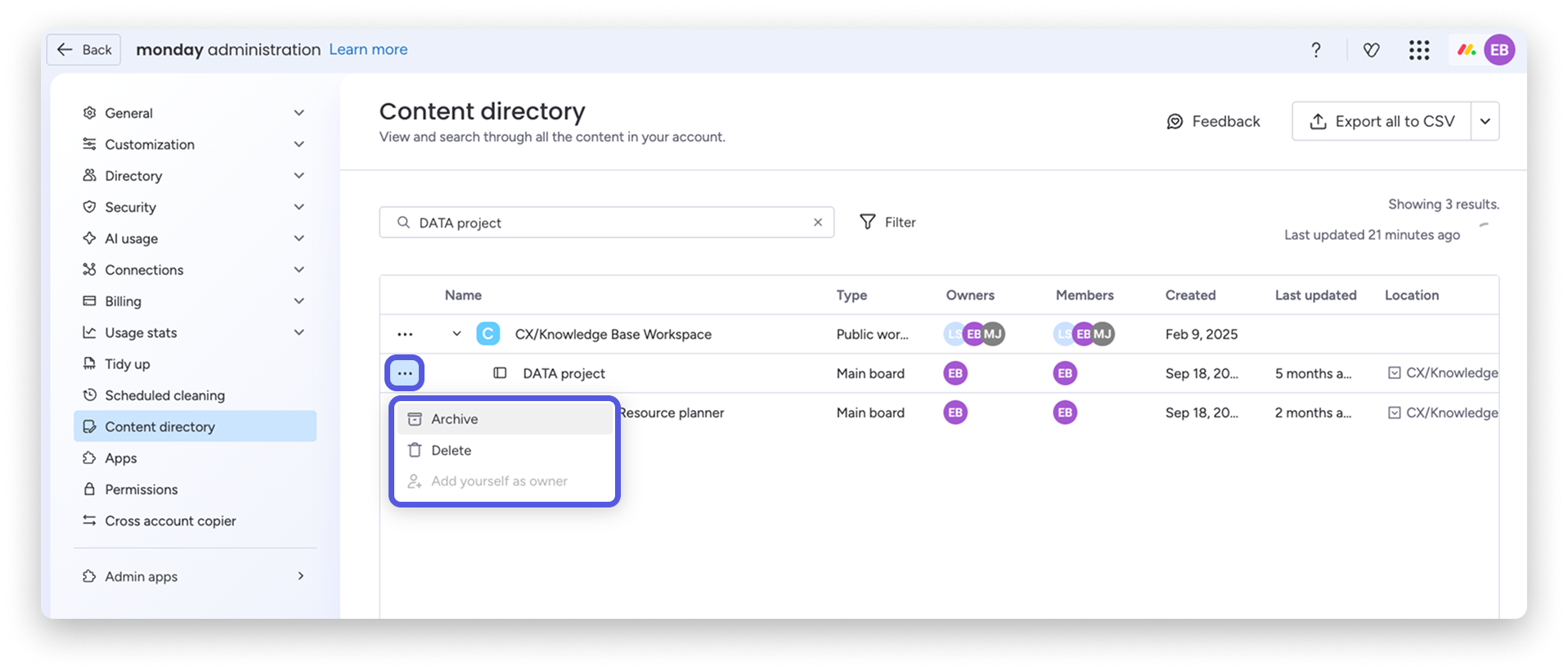This screenshot has width=1568, height=672.
Task: Click the refresh spinner near Last updated
Action: 1484,225
